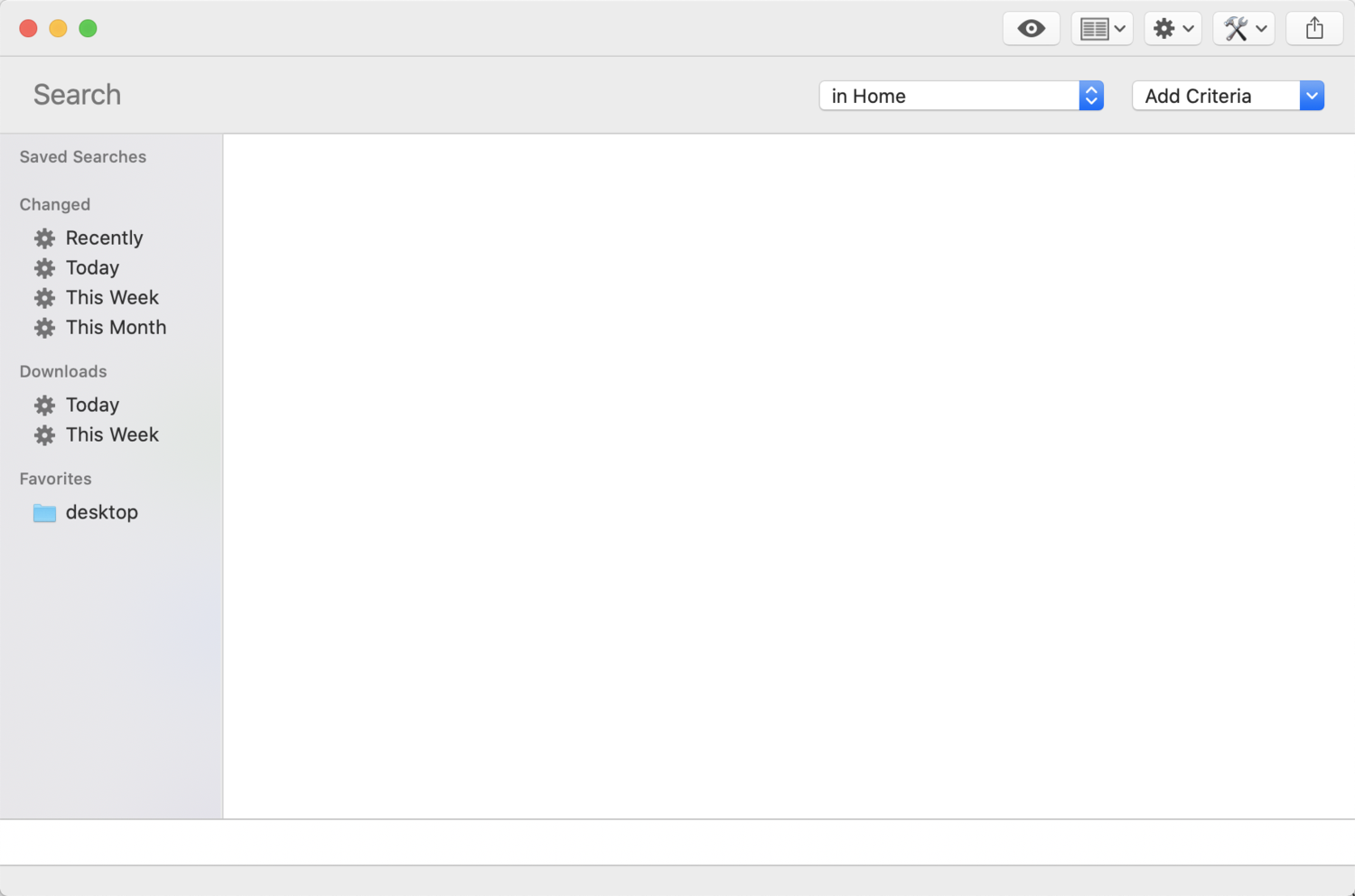This screenshot has height=896, width=1355.
Task: Click the gear icon beside This Month
Action: coord(44,328)
